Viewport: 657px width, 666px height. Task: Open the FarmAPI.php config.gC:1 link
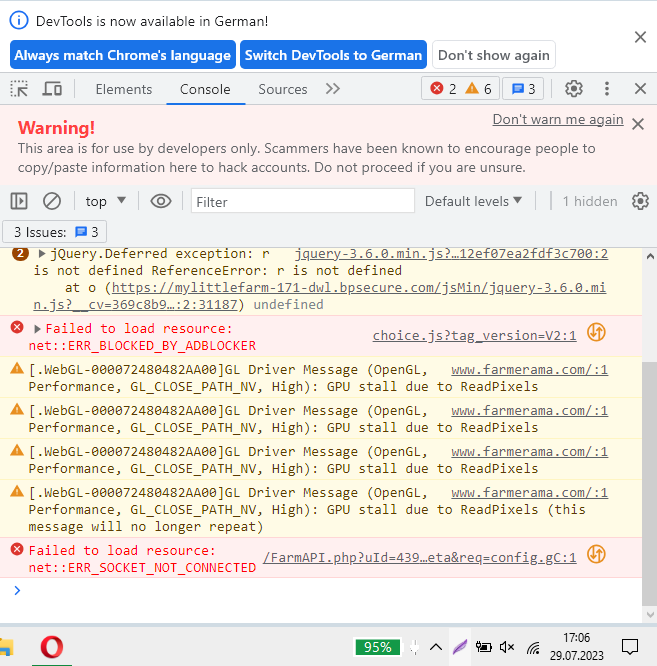click(420, 557)
